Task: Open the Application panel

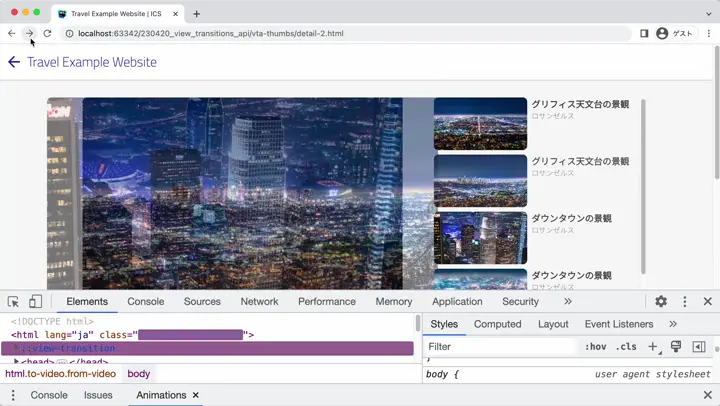Action: (x=457, y=302)
